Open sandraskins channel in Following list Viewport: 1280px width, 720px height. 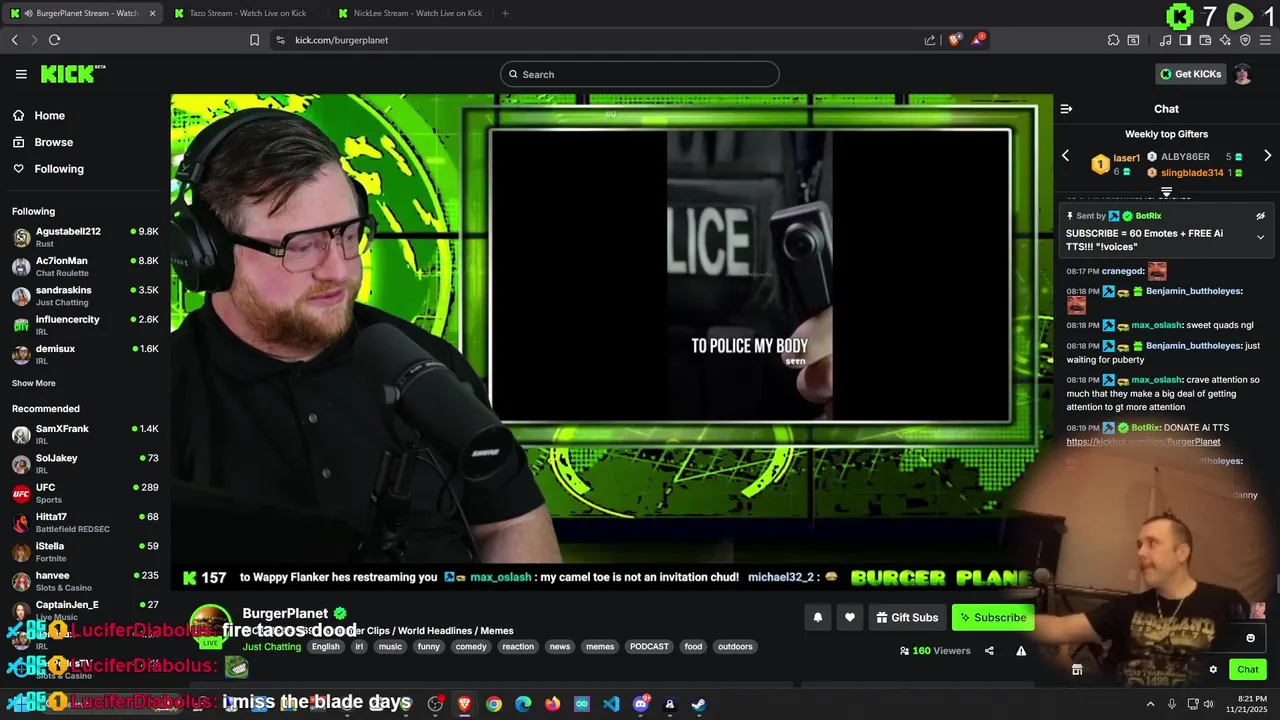click(x=85, y=295)
